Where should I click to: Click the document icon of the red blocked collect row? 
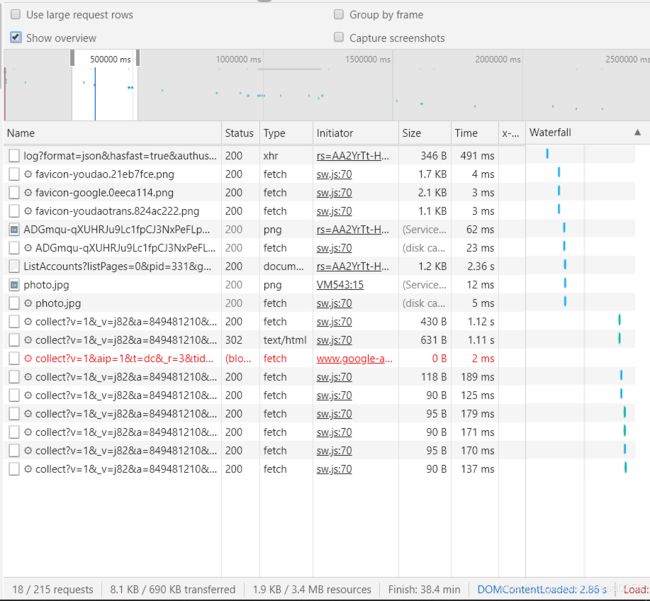coord(14,359)
